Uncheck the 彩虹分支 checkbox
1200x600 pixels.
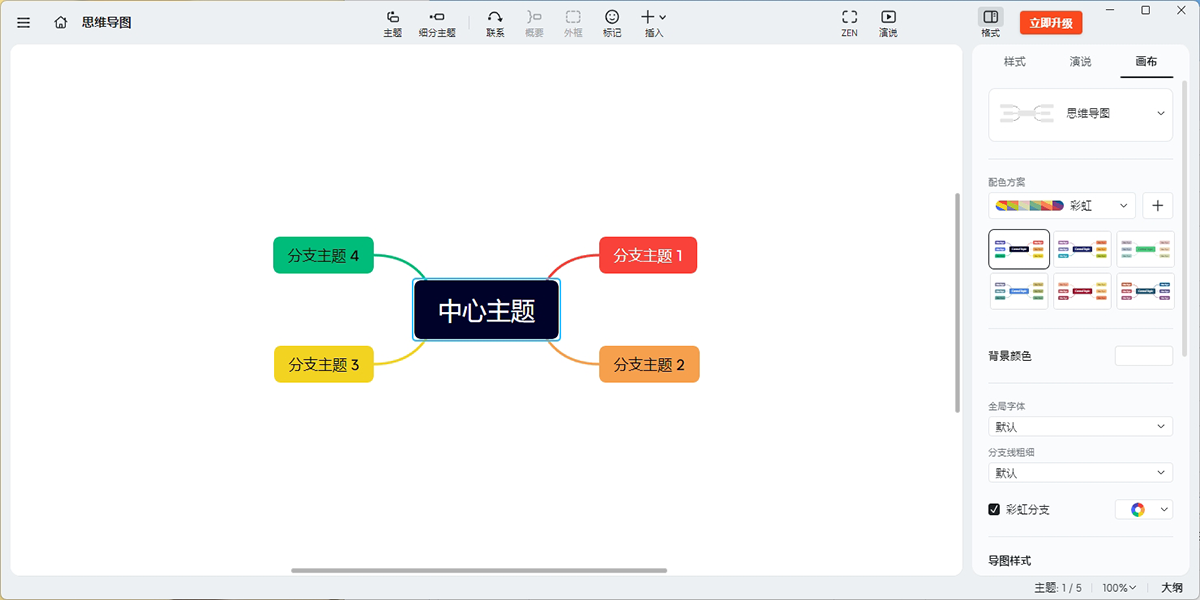[x=994, y=509]
